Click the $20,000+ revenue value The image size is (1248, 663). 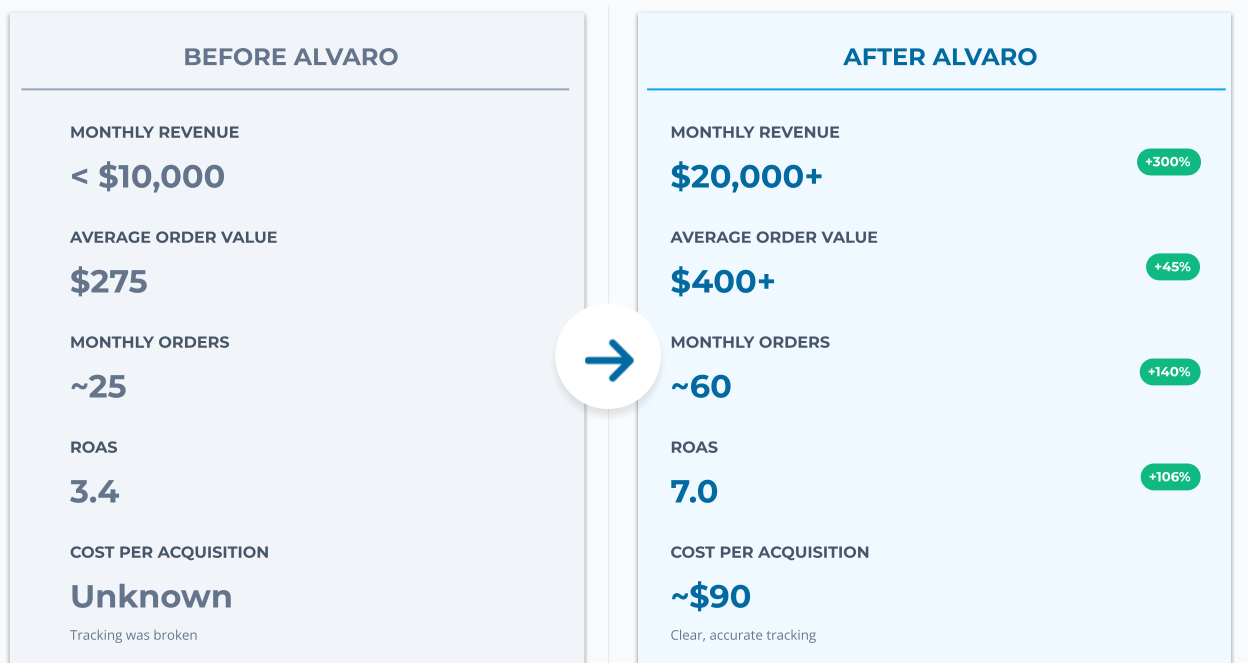[x=746, y=177]
